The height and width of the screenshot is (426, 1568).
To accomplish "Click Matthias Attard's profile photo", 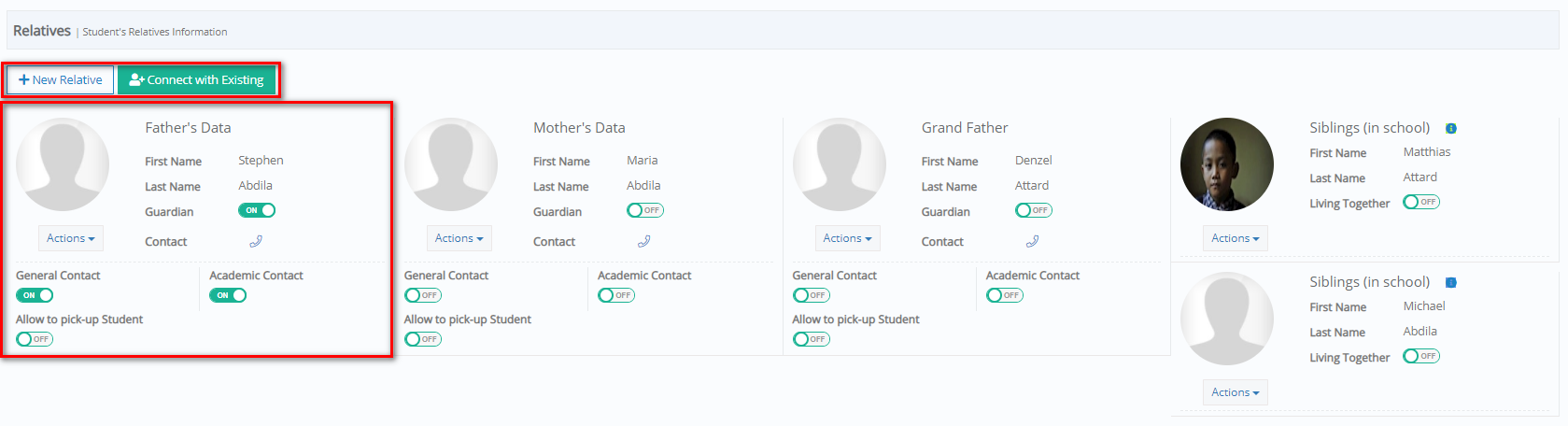I will coord(1227,164).
